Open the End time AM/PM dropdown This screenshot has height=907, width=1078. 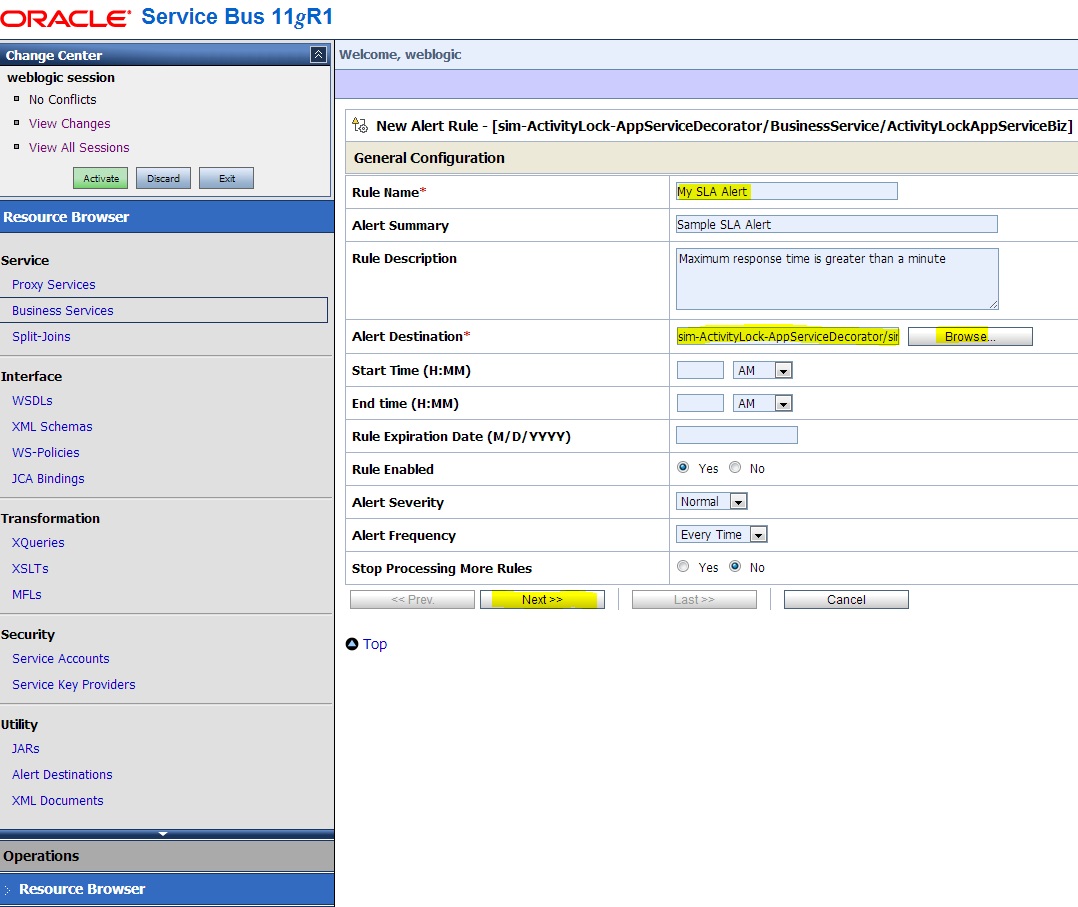coord(762,403)
